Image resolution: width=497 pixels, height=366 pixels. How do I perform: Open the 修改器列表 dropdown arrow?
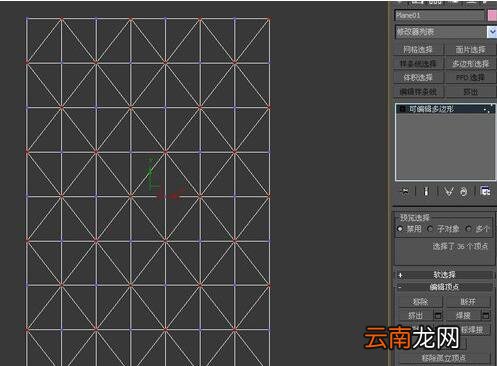tap(492, 32)
